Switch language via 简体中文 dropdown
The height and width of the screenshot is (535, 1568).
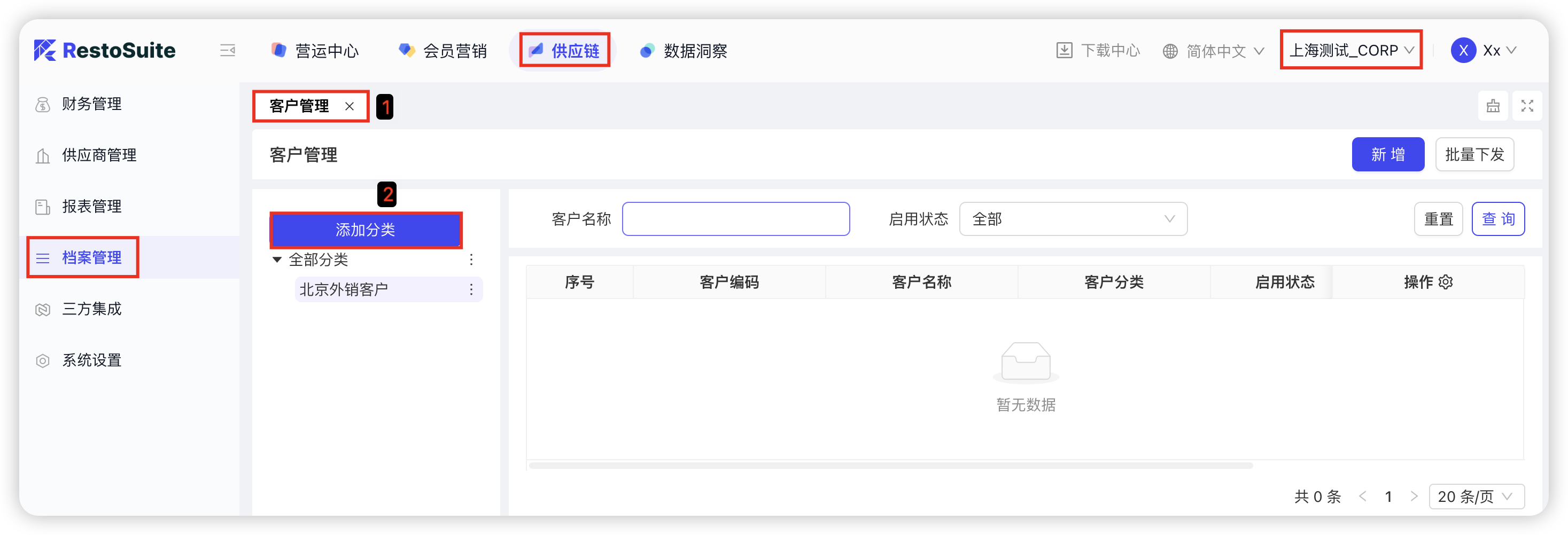[x=1214, y=51]
